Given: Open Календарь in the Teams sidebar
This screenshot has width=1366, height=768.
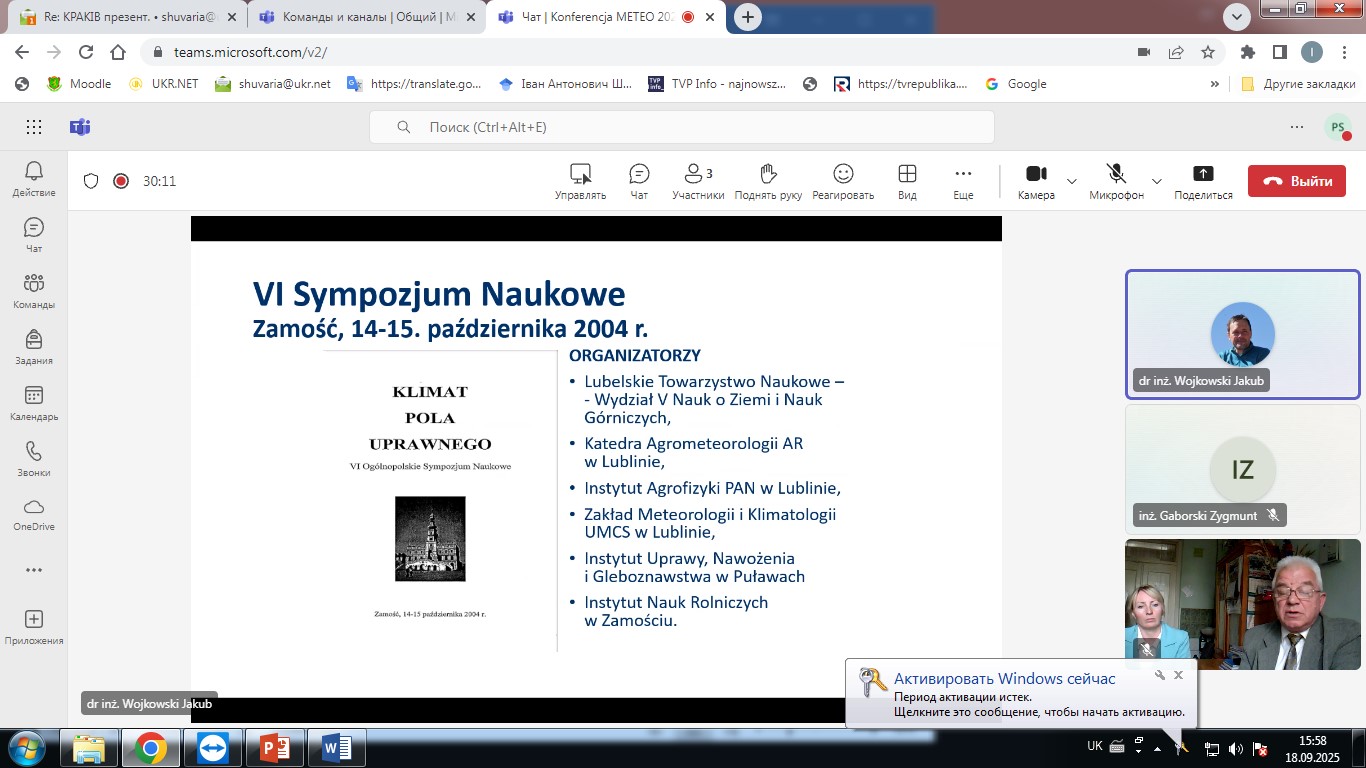Looking at the screenshot, I should coord(34,403).
